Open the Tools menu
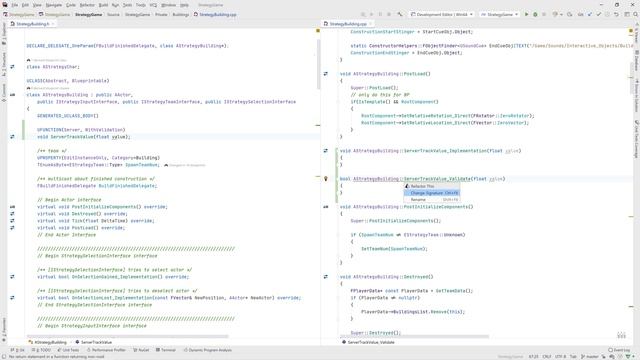This screenshot has width=640, height=360. [x=141, y=5]
